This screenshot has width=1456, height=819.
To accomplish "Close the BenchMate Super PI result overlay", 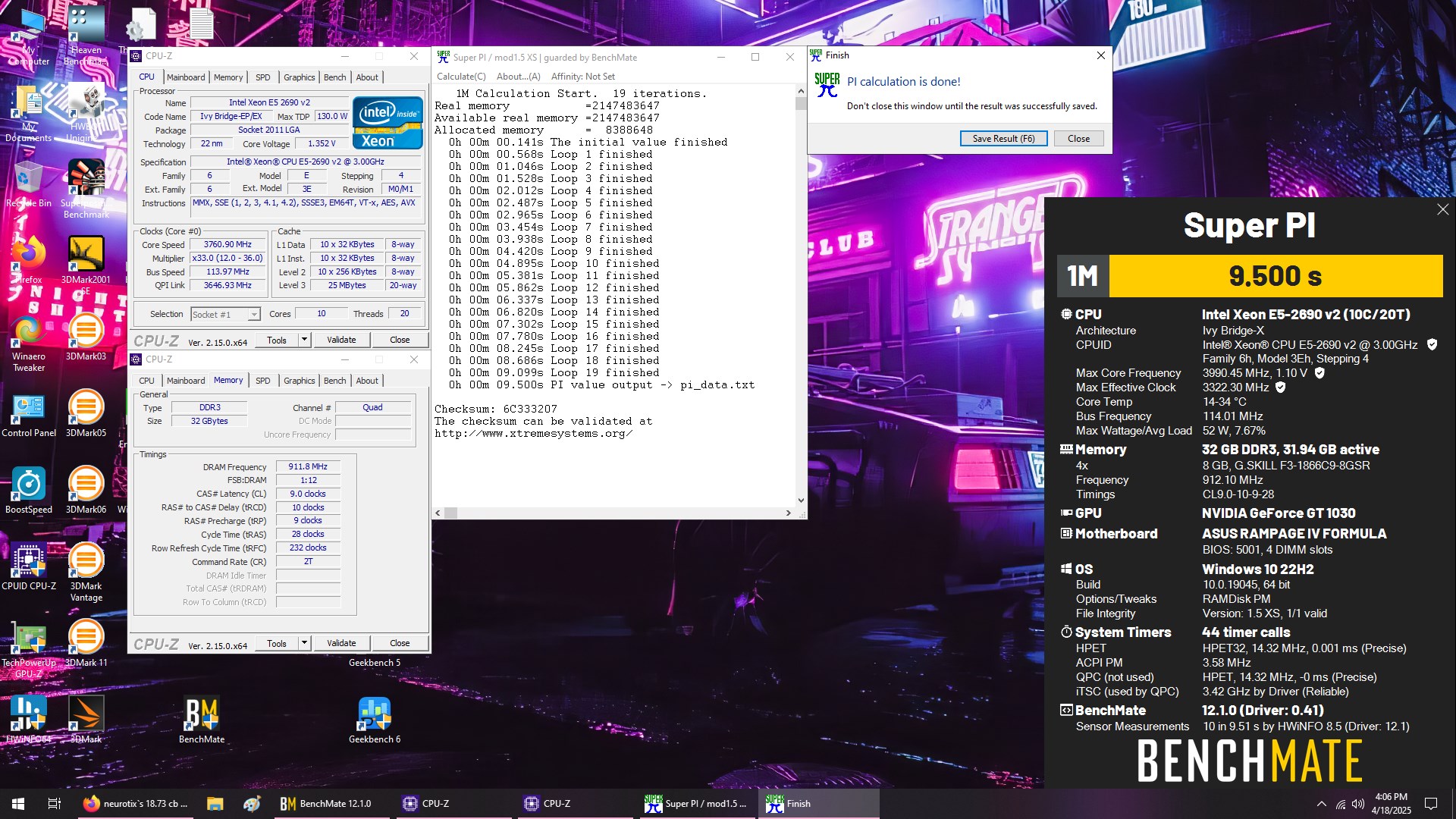I will click(x=1442, y=209).
